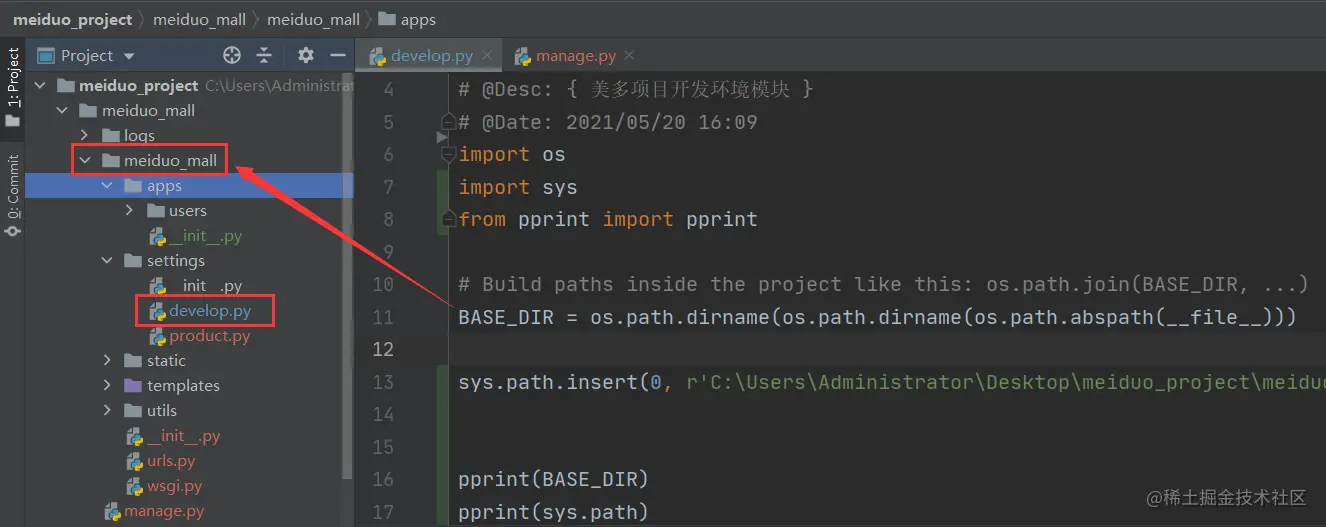This screenshot has height=527, width=1326.
Task: Expand the templates folder
Action: tap(108, 386)
